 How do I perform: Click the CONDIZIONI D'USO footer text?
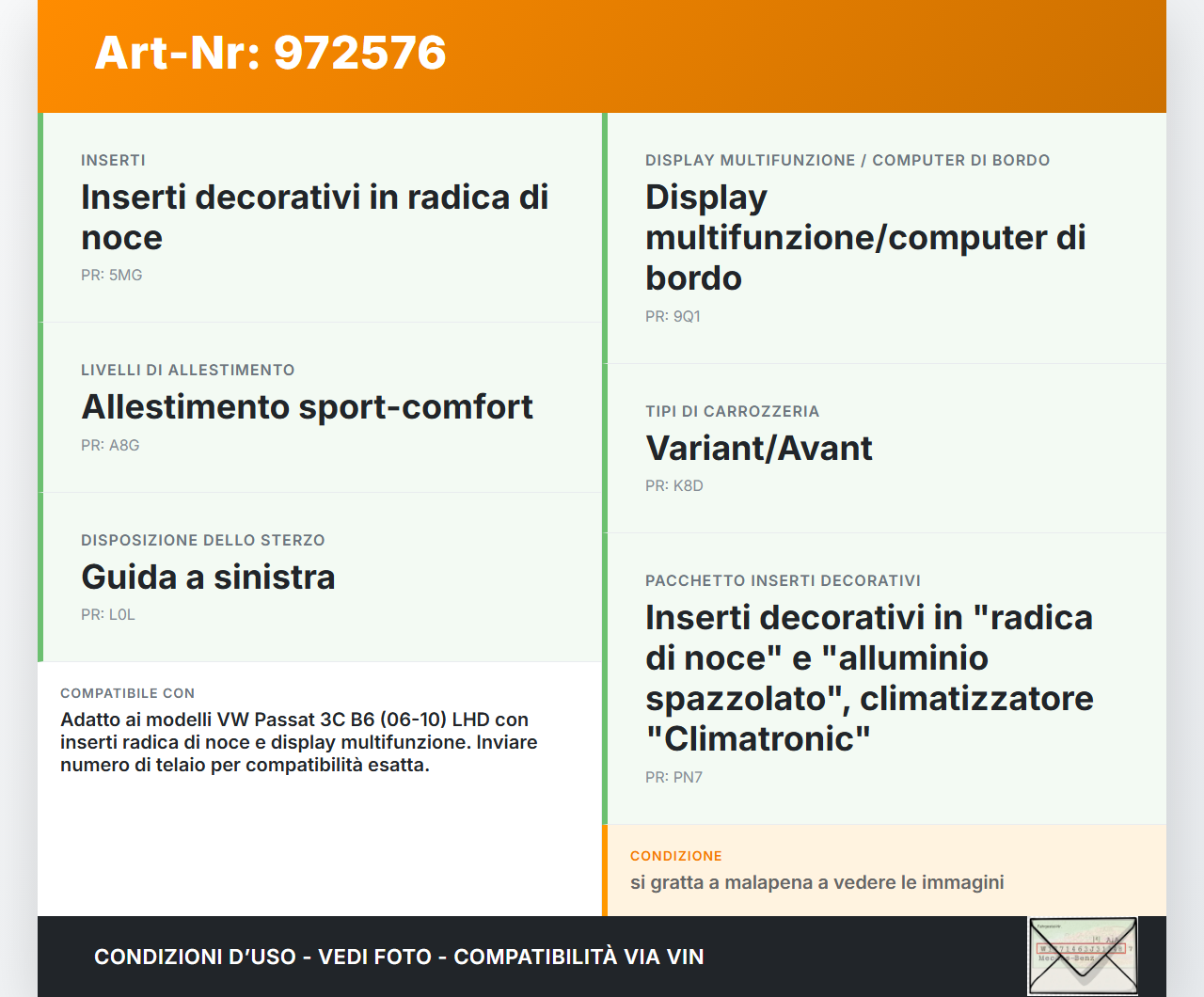[x=399, y=957]
